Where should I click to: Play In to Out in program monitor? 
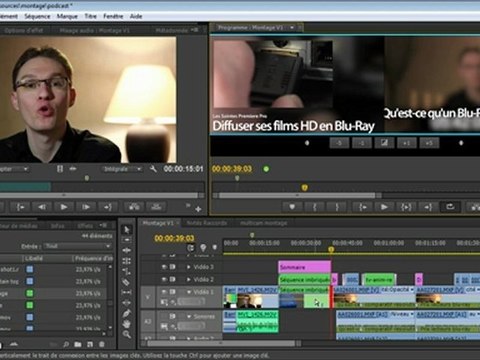(406, 207)
